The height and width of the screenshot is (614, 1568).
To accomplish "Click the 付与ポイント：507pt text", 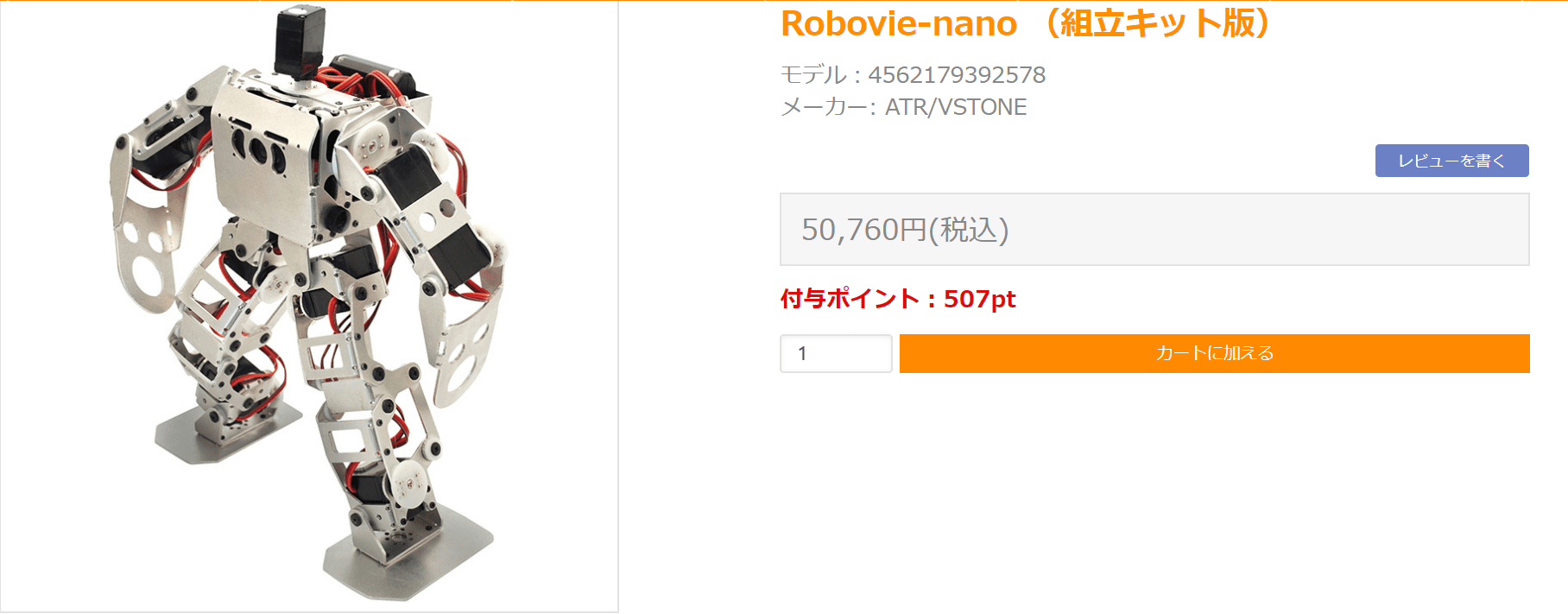I will coord(897,300).
